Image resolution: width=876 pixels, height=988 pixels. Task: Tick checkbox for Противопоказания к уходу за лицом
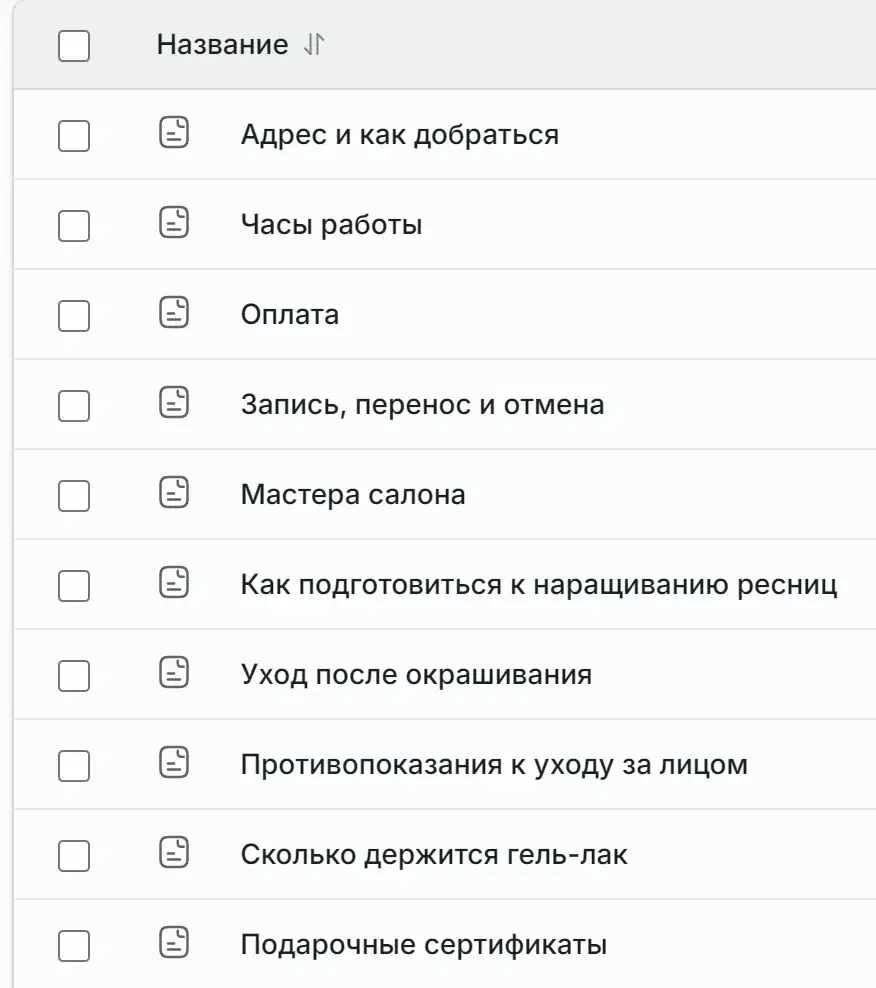click(x=74, y=766)
